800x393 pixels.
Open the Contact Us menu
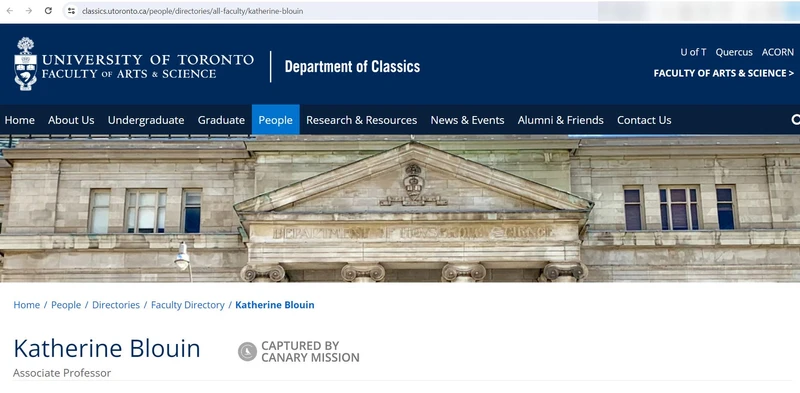click(x=644, y=120)
